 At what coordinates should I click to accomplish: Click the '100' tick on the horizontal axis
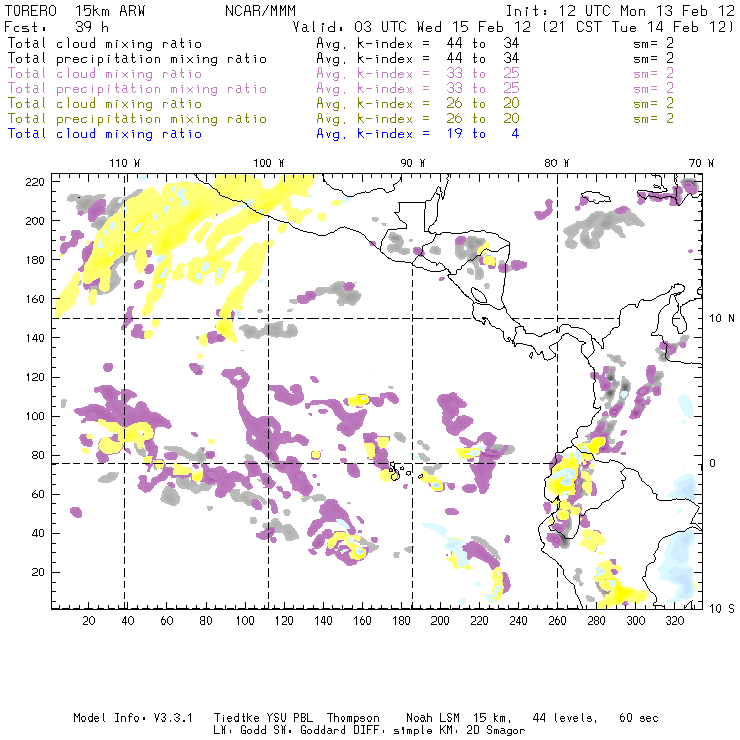[x=245, y=621]
